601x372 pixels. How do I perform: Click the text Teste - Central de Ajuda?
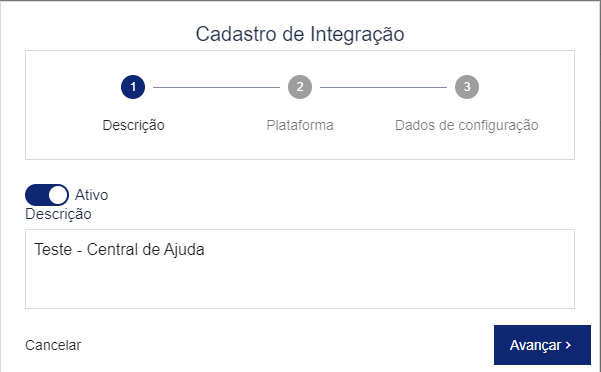click(119, 250)
